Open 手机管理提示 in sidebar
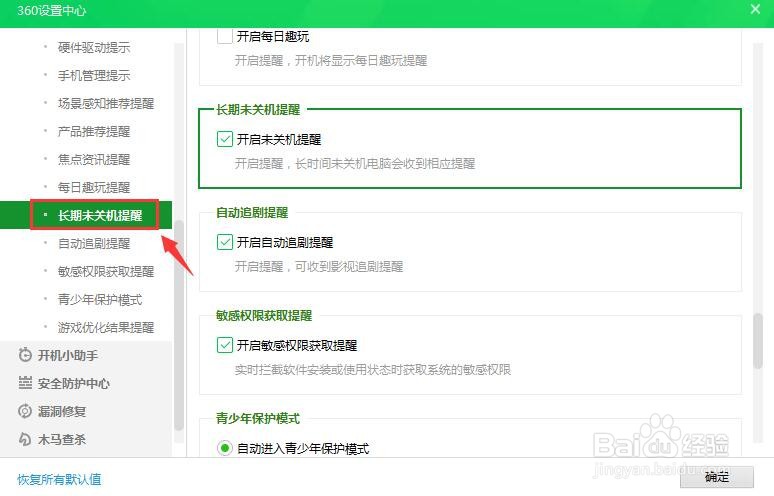Image resolution: width=774 pixels, height=496 pixels. point(94,76)
